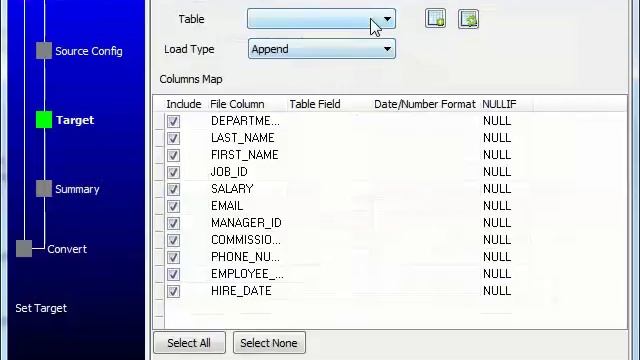Open the Table dropdown list
This screenshot has width=640, height=360.
(x=321, y=19)
